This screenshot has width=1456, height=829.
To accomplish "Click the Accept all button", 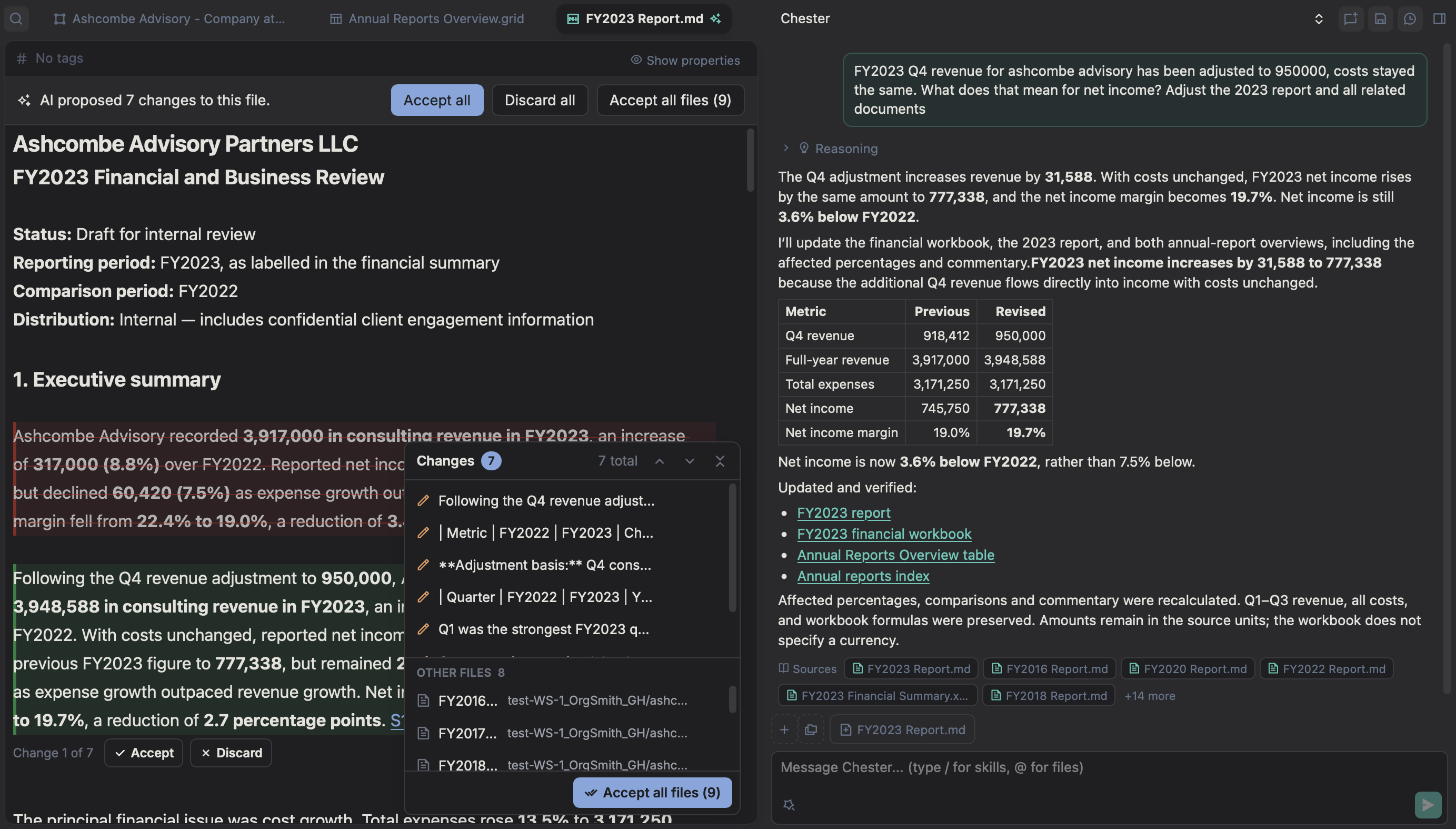I will [436, 100].
